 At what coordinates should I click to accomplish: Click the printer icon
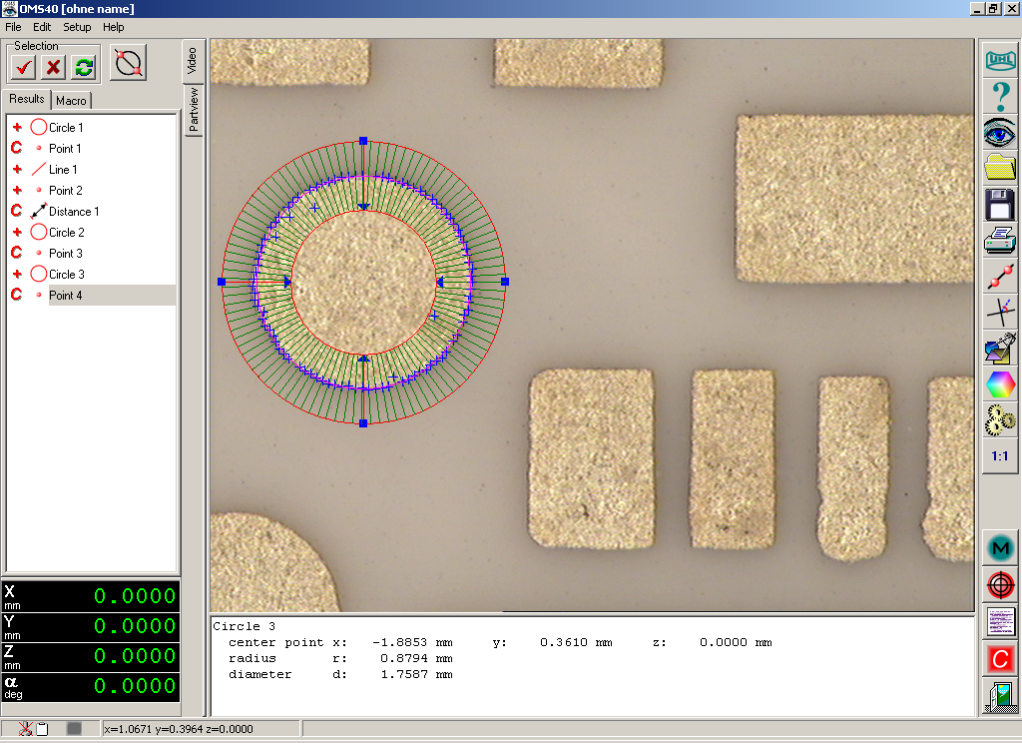pyautogui.click(x=1000, y=240)
